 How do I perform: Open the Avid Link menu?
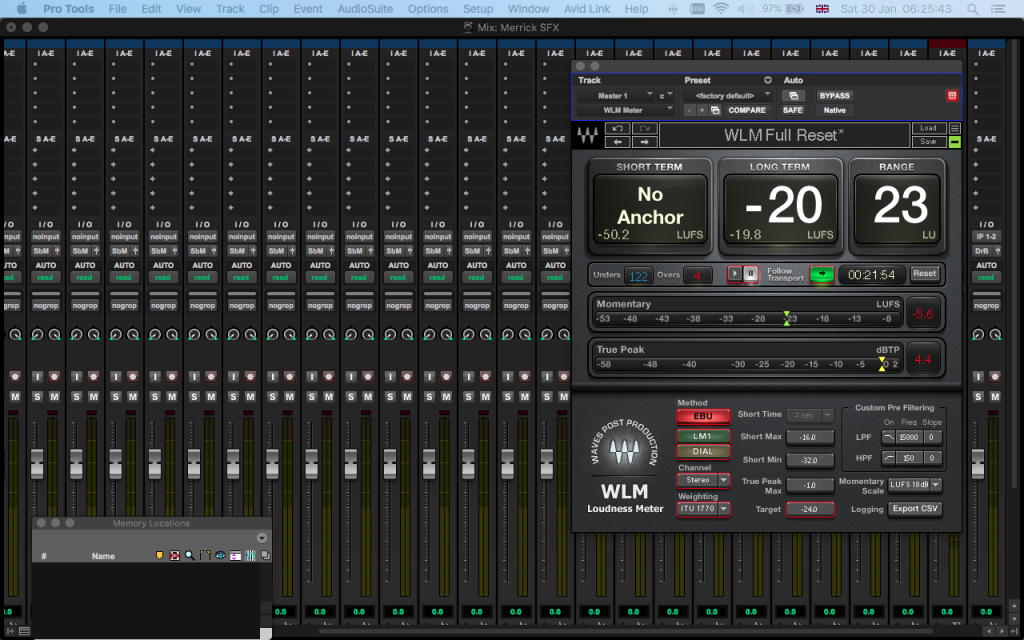(x=586, y=9)
